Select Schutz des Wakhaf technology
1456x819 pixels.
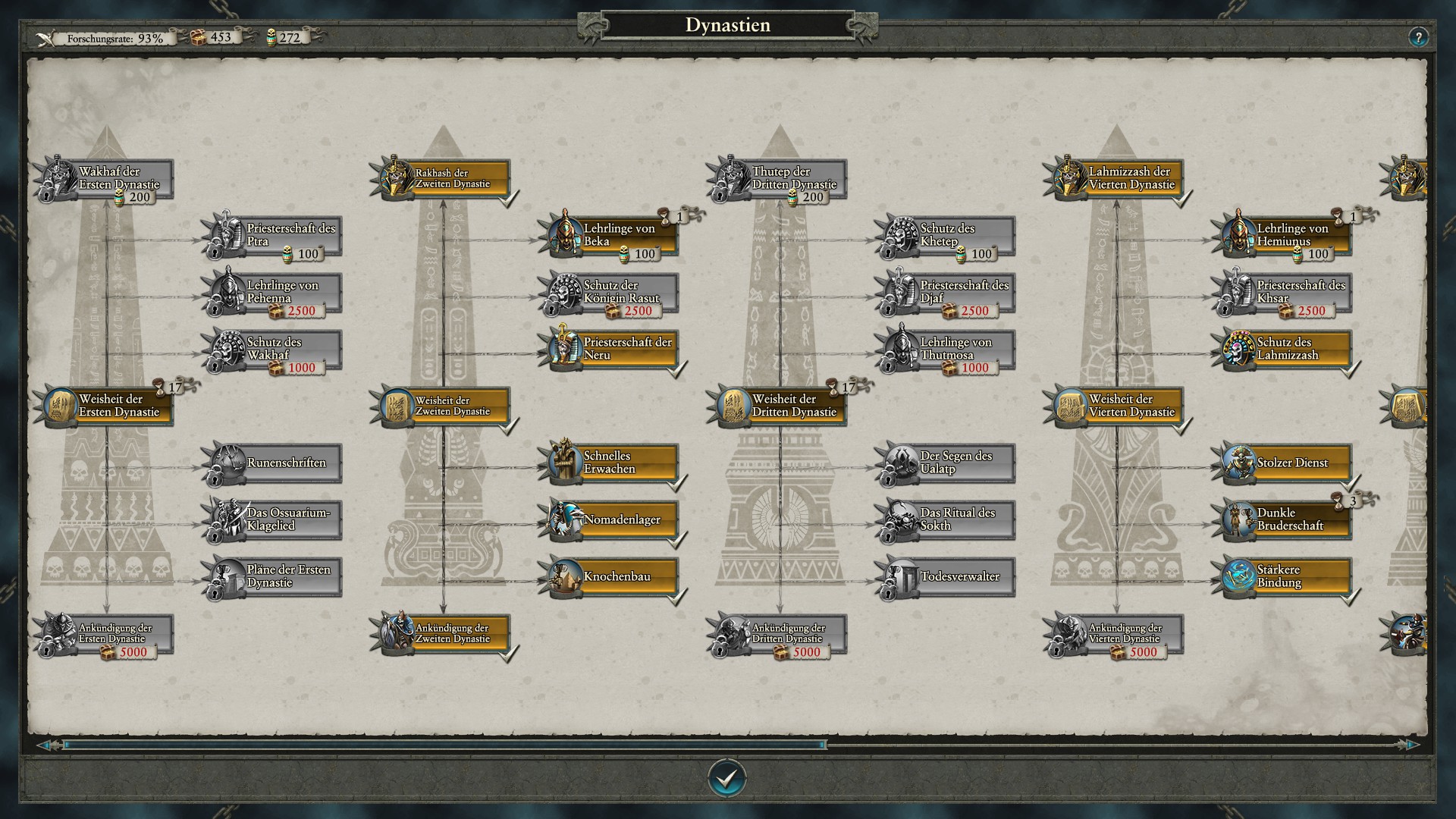(x=274, y=350)
